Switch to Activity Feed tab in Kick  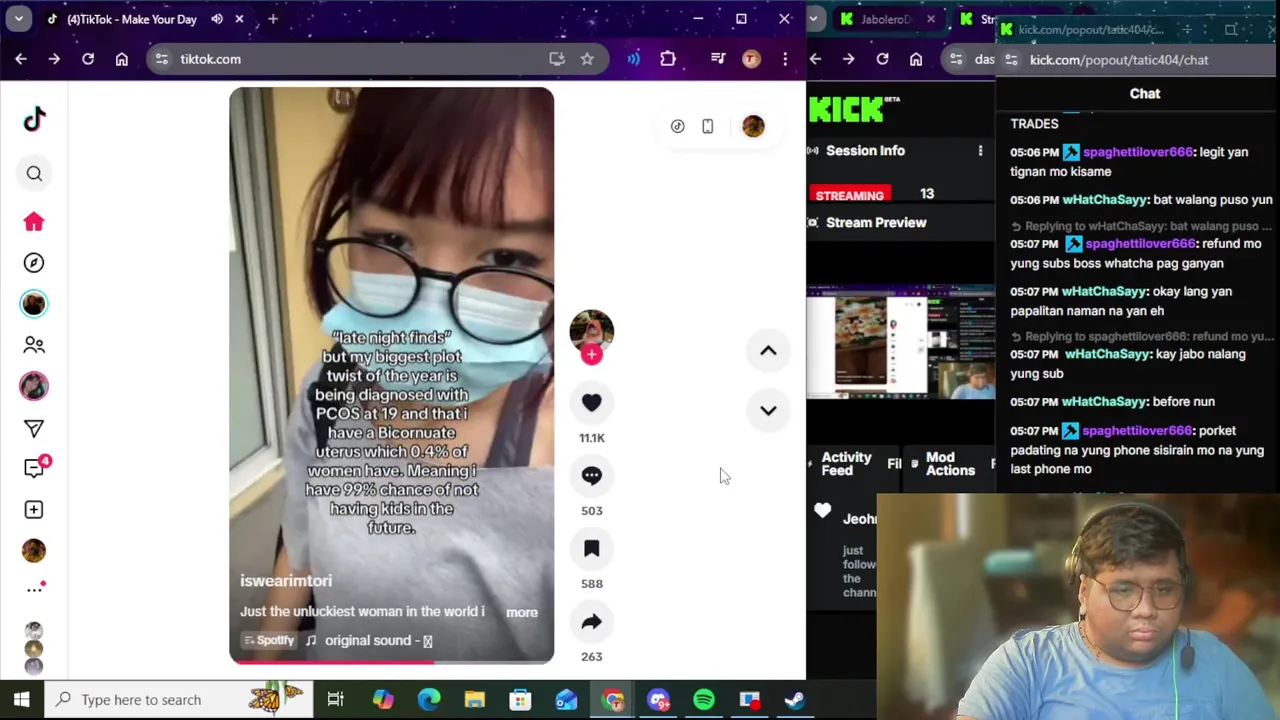click(846, 463)
